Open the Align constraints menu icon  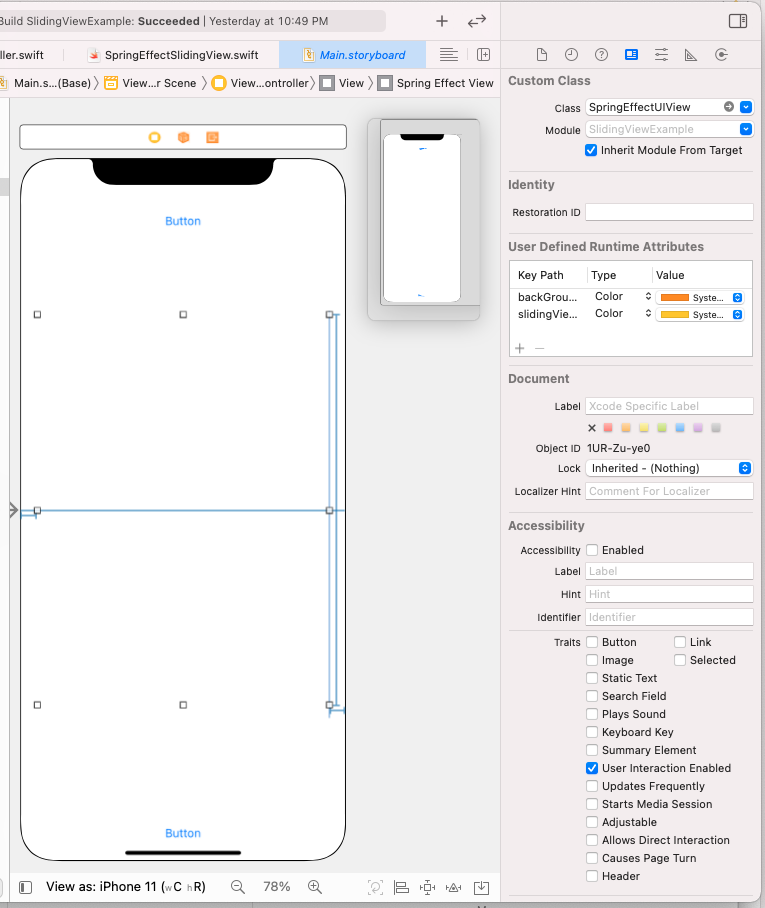point(401,887)
